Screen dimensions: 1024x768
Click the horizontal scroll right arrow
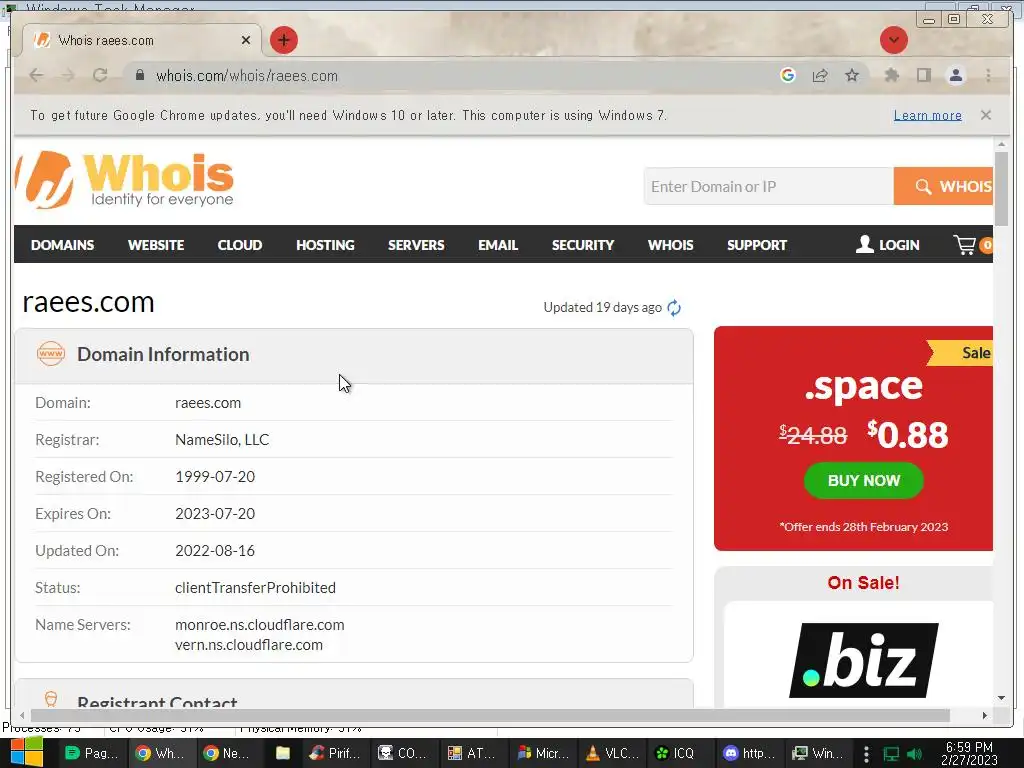coord(985,715)
